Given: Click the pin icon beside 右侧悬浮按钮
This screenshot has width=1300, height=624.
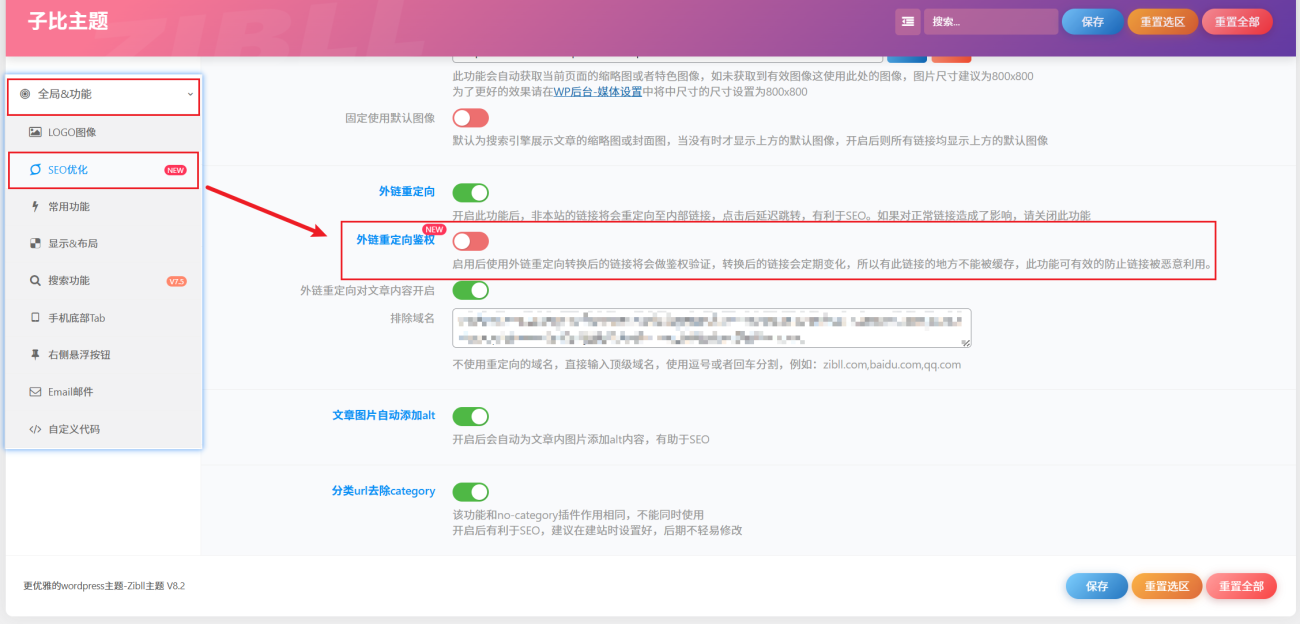Looking at the screenshot, I should [x=35, y=355].
